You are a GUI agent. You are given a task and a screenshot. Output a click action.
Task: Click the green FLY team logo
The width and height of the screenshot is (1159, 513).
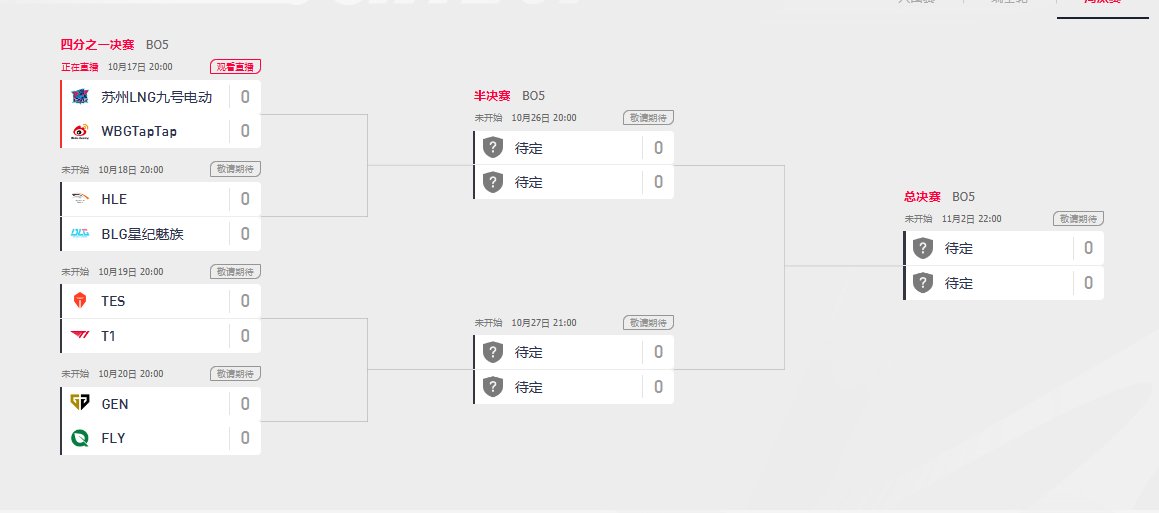[80, 438]
